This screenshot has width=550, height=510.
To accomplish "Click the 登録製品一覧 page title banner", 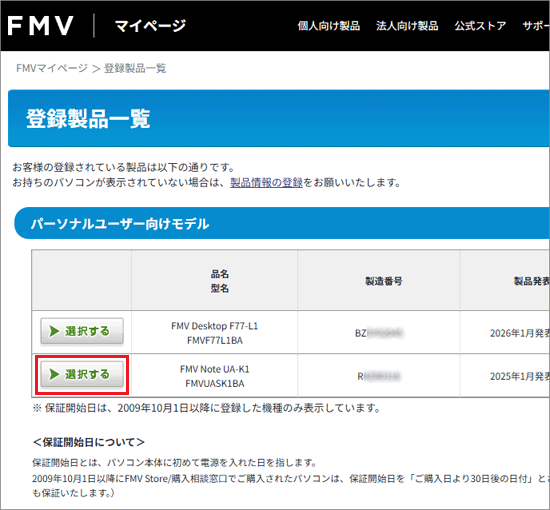I will click(x=279, y=118).
